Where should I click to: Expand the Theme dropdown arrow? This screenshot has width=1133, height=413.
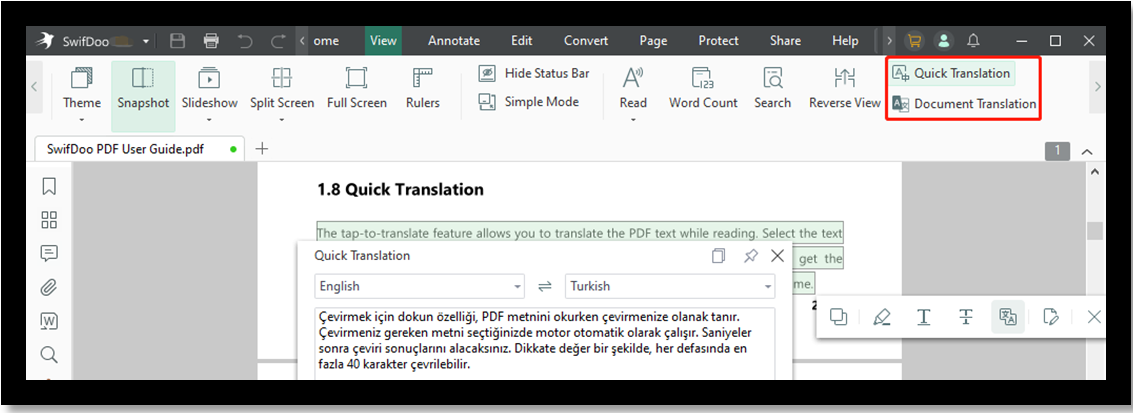tap(82, 119)
